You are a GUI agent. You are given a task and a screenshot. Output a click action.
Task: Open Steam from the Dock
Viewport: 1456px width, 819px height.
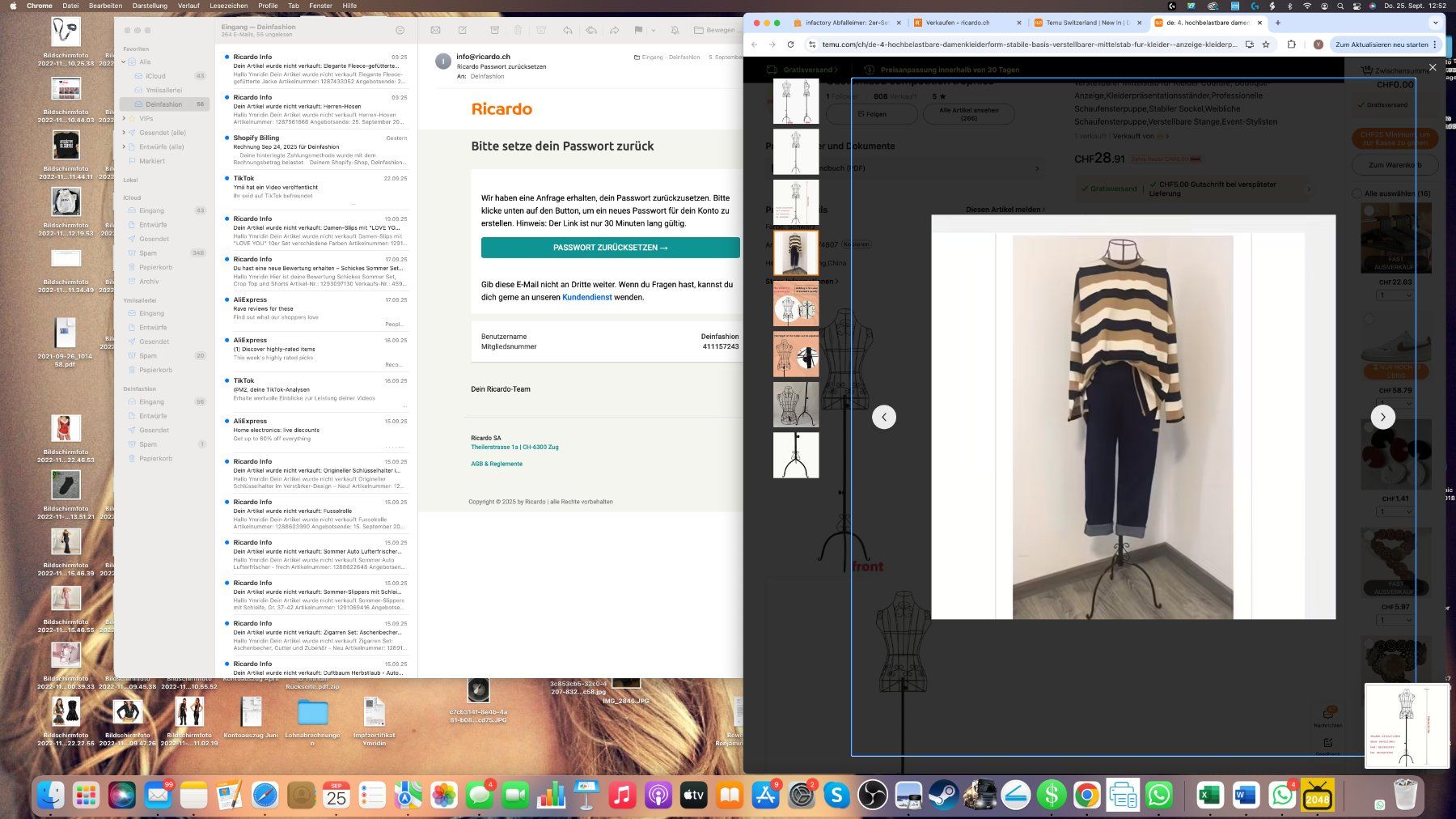(x=944, y=796)
